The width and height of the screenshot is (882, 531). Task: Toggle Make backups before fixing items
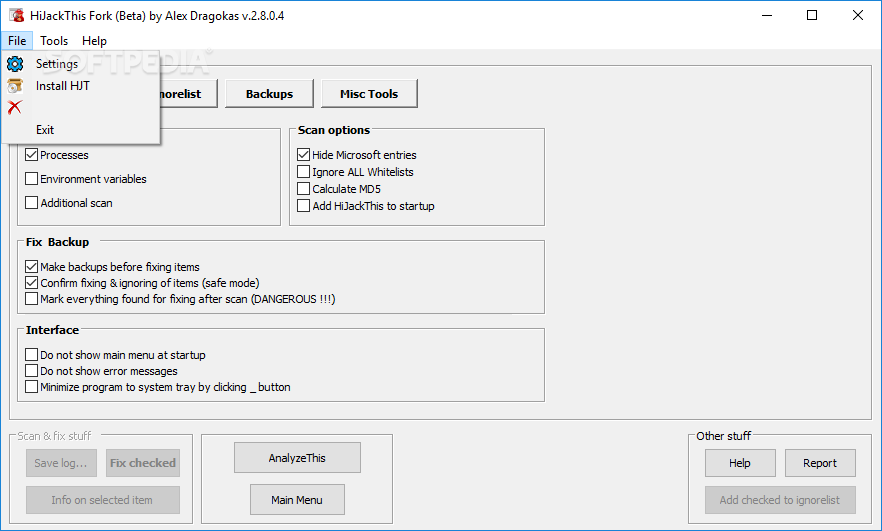click(32, 267)
